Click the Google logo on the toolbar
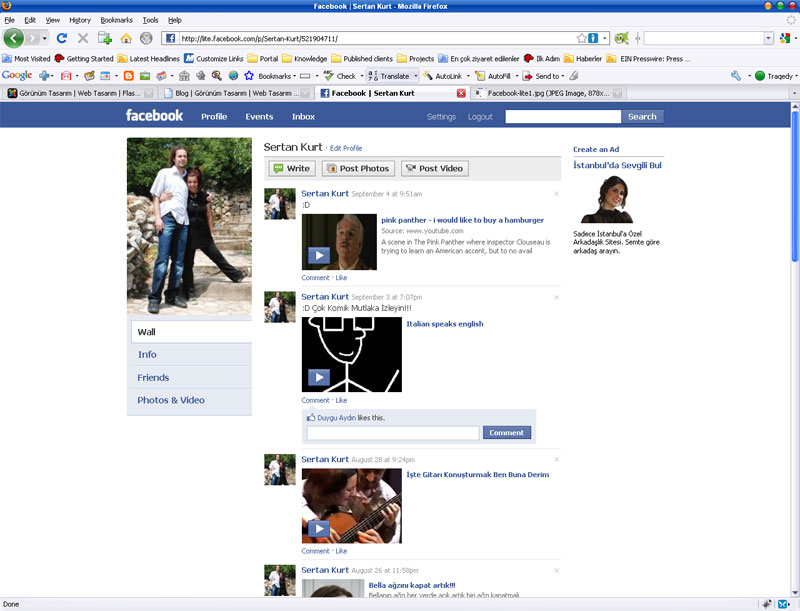 (x=17, y=75)
